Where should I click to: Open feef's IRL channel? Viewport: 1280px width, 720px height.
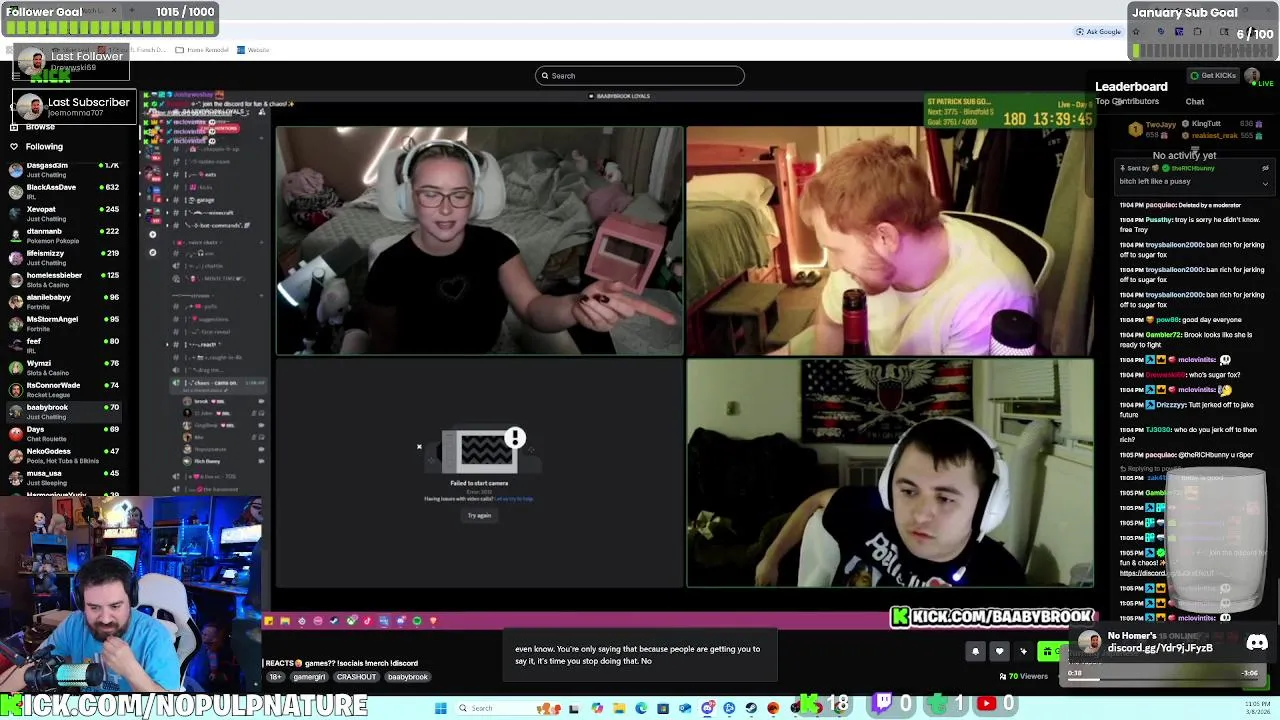(65, 346)
